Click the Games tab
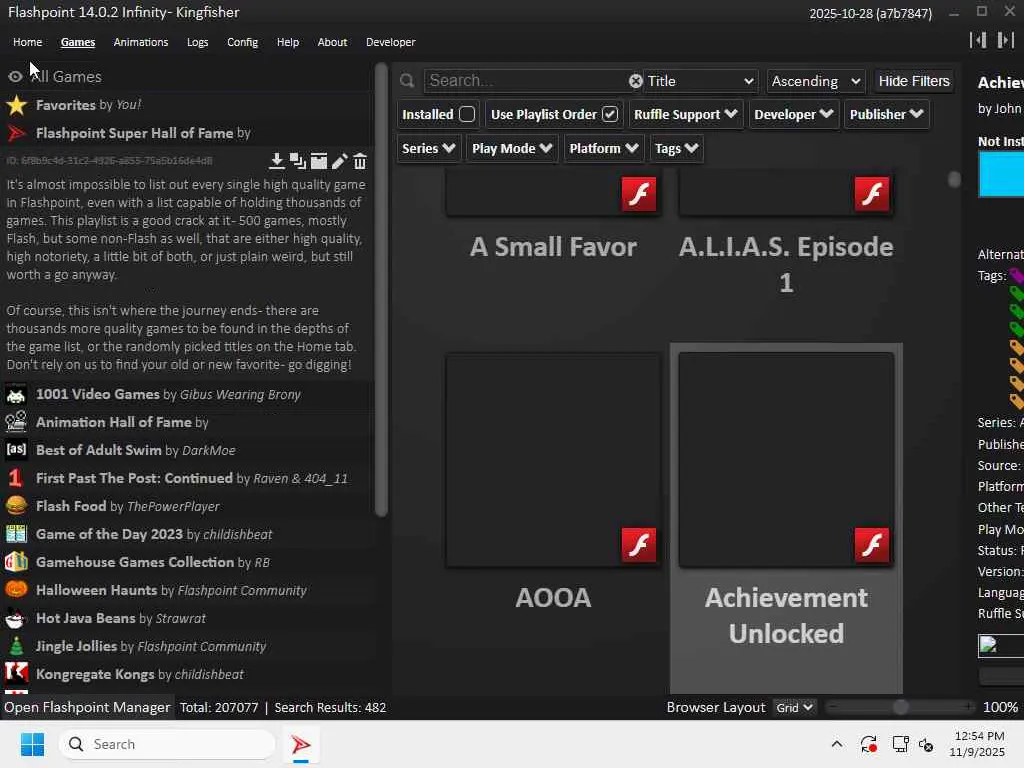The image size is (1024, 768). pos(78,42)
